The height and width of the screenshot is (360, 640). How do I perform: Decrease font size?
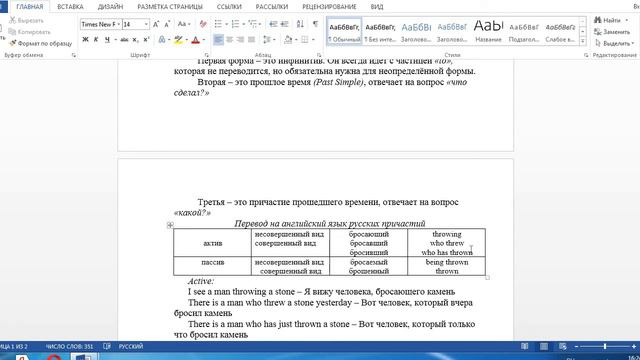pyautogui.click(x=167, y=24)
